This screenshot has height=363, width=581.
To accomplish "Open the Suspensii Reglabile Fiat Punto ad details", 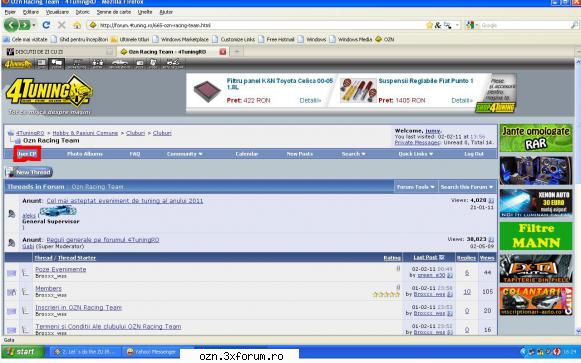I will [x=462, y=100].
